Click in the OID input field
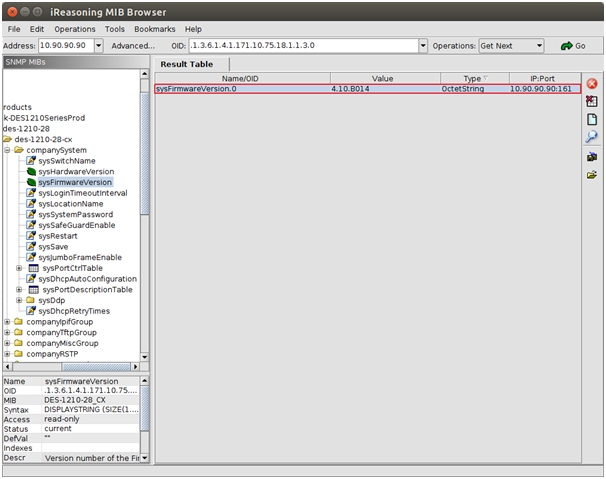Image resolution: width=606 pixels, height=479 pixels. pos(300,46)
